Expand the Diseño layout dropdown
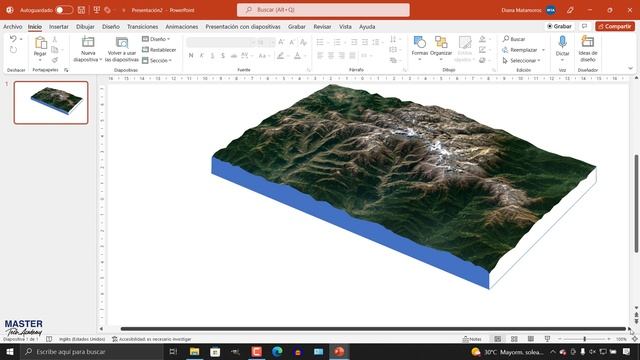 tap(156, 39)
